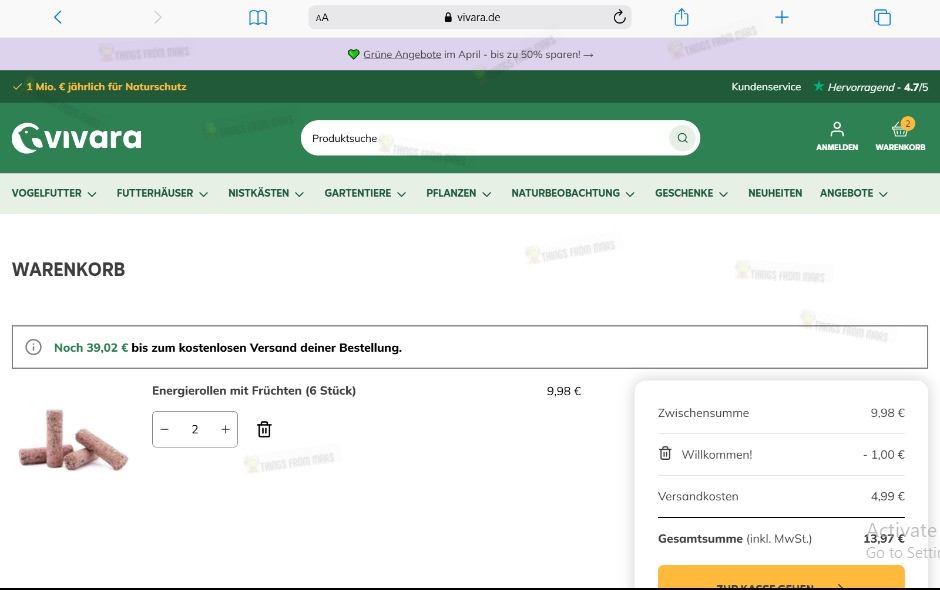Open cart via Warenkorb basket icon

(x=898, y=131)
